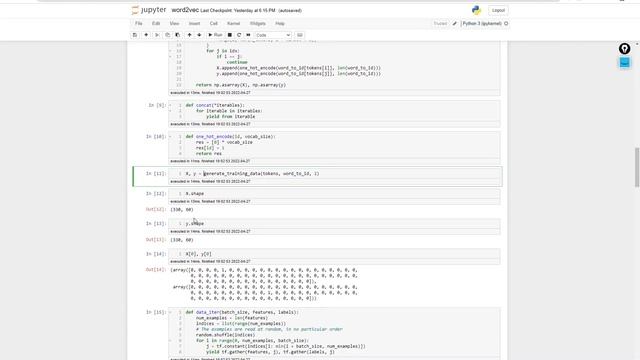Click the black lightbulb hint icon
The width and height of the screenshot is (640, 360).
click(x=624, y=49)
